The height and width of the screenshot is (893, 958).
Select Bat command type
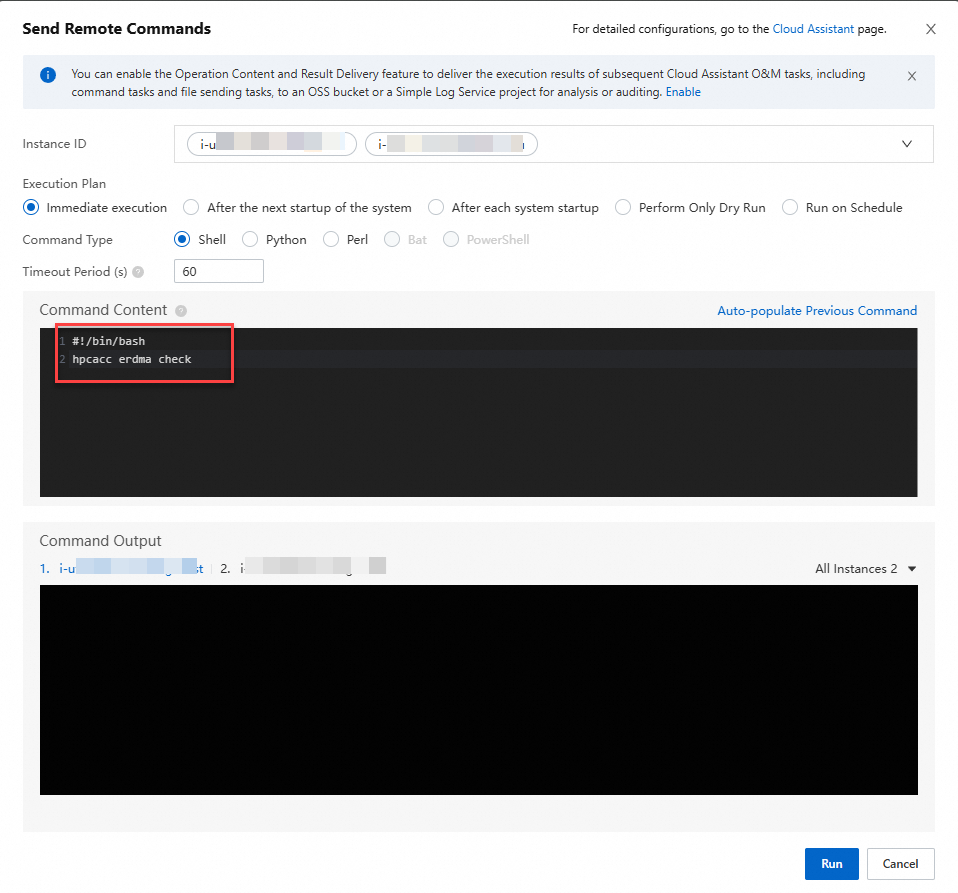[x=392, y=239]
